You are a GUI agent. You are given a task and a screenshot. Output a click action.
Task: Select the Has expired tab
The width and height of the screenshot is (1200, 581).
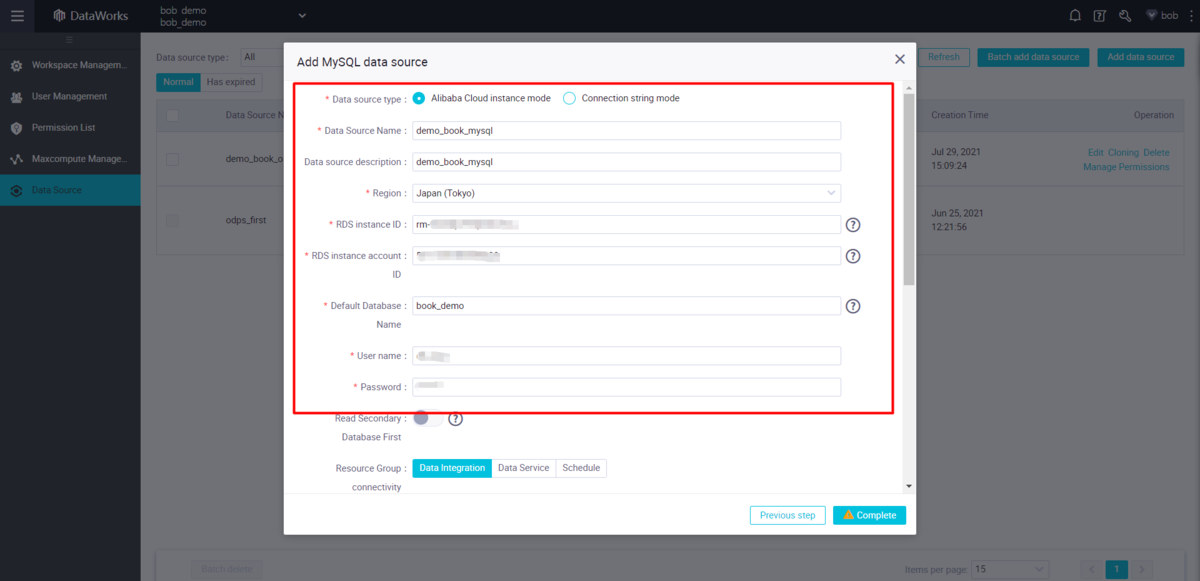[x=231, y=82]
